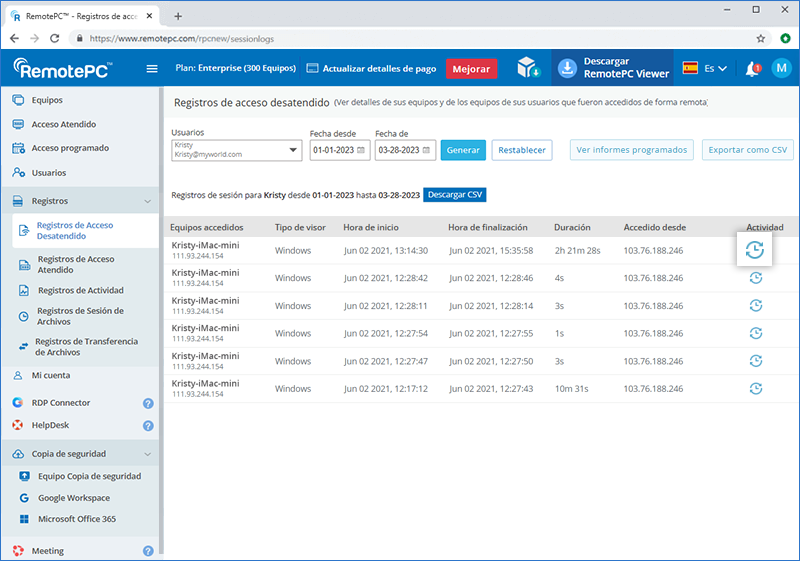Viewport: 800px width, 561px height.
Task: Collapse the Copia de seguridad section
Action: click(148, 454)
